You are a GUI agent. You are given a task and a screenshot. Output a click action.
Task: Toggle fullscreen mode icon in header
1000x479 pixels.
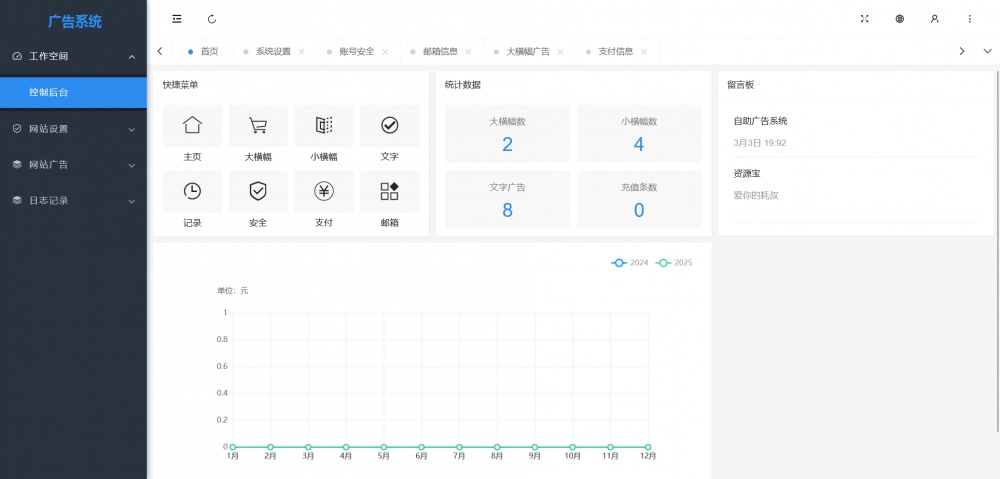865,19
